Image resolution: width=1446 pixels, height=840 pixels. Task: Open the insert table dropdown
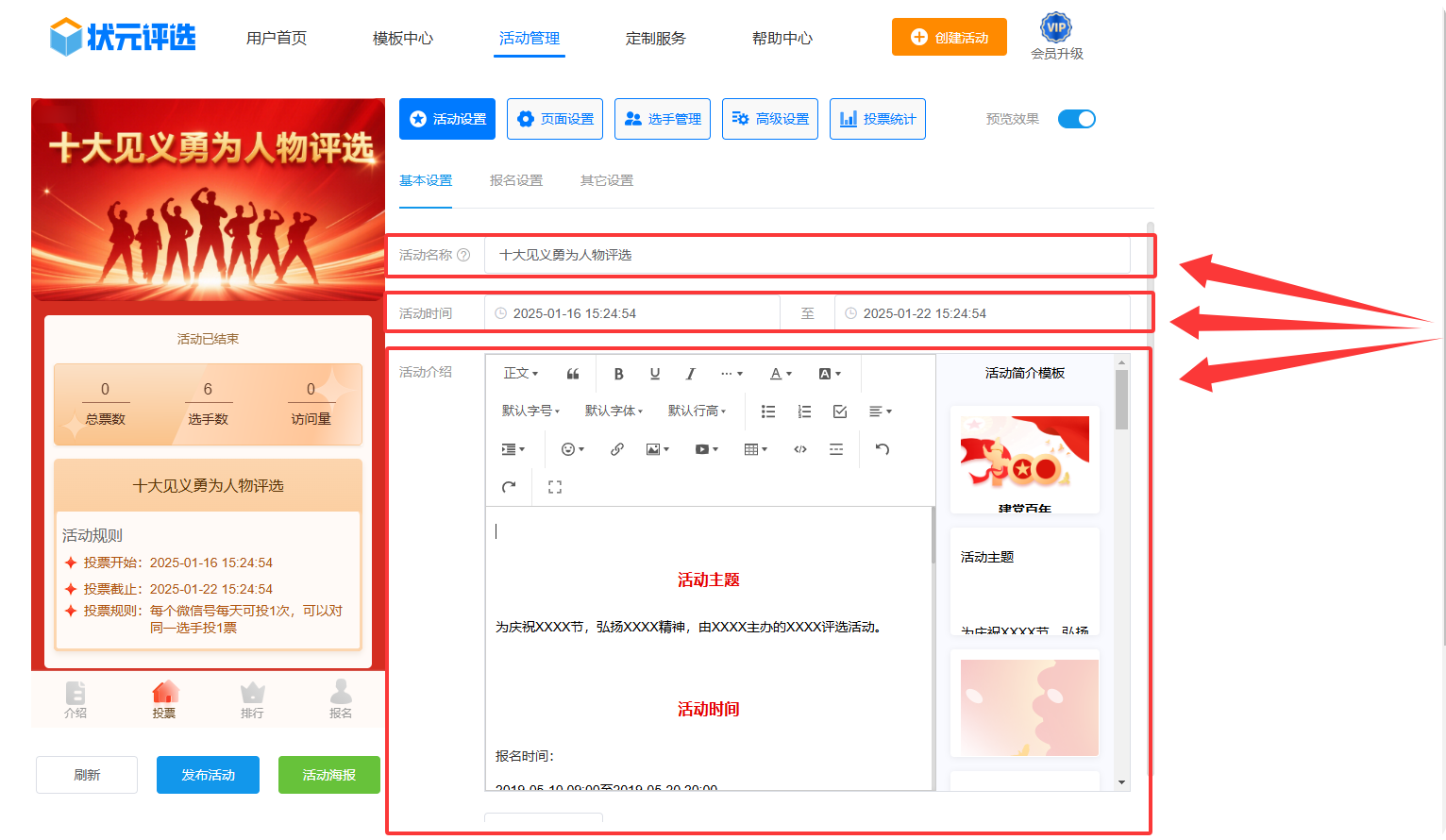[x=756, y=449]
